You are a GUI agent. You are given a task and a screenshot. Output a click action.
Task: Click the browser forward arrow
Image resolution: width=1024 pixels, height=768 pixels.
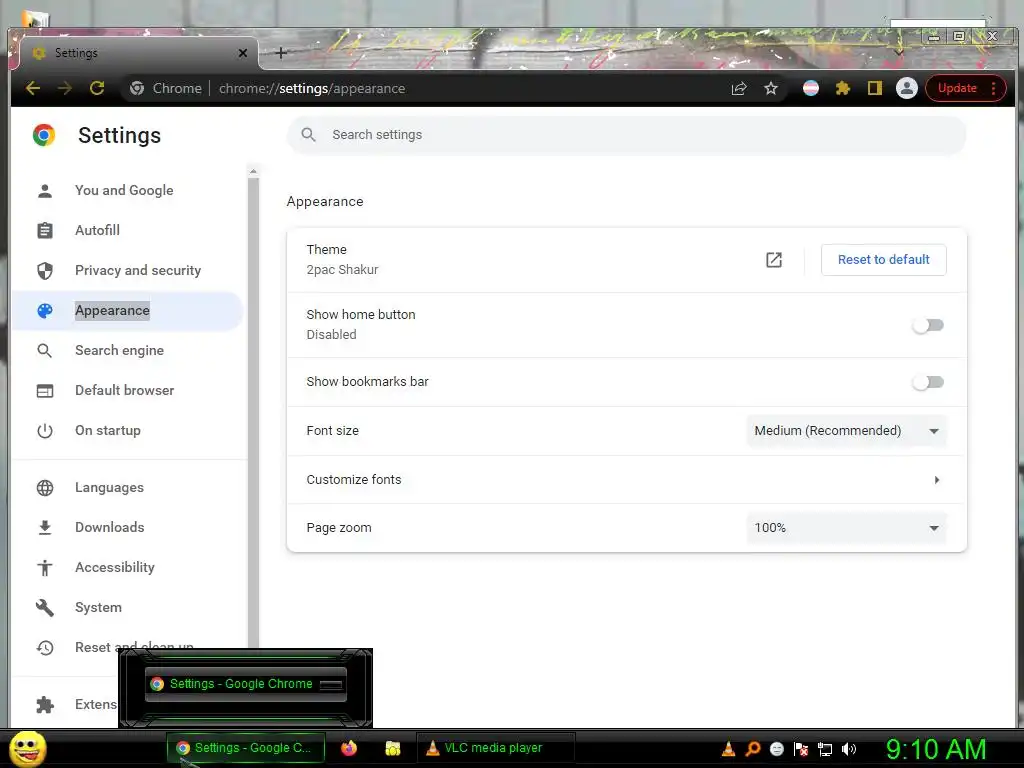(65, 88)
